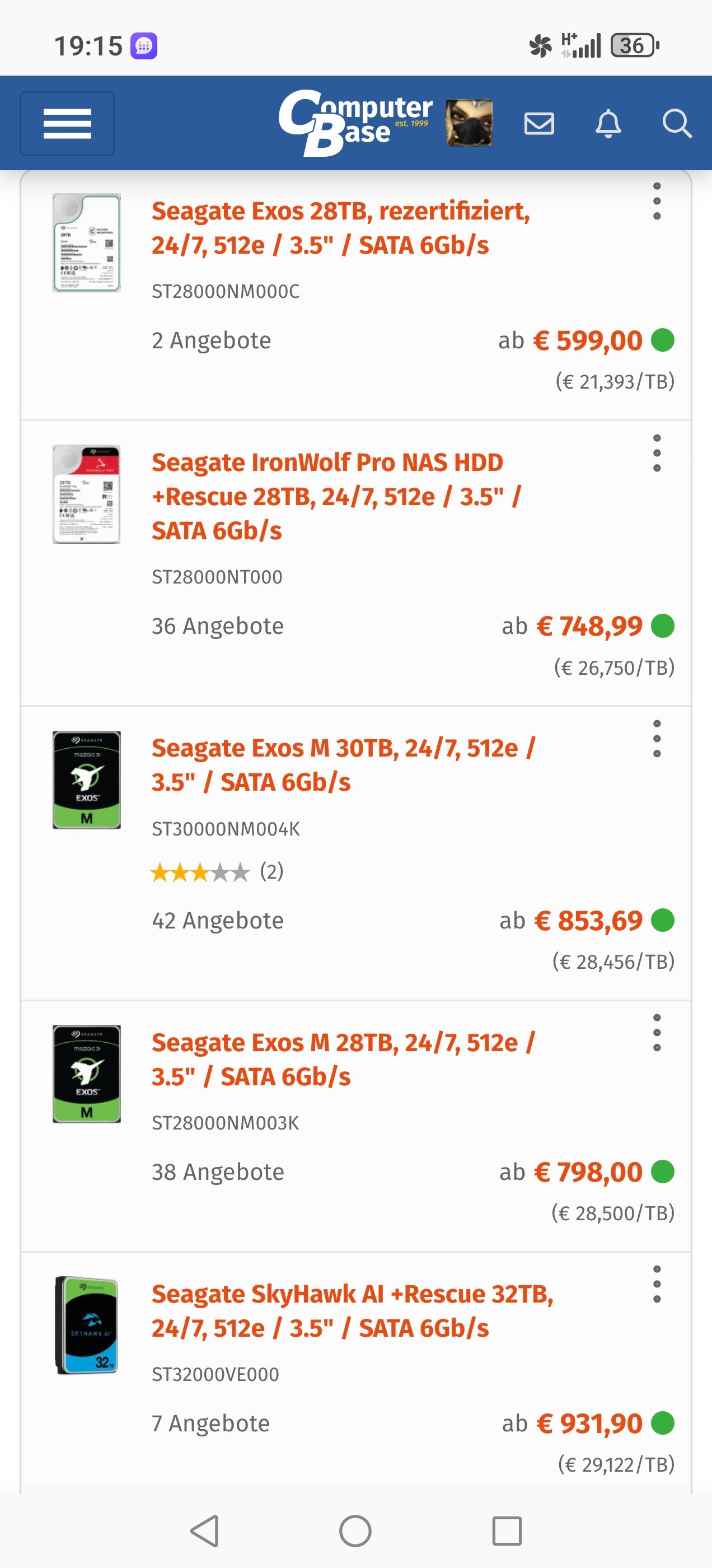Go to the ComputerBase home logo
The width and height of the screenshot is (712, 1568).
coord(355,122)
